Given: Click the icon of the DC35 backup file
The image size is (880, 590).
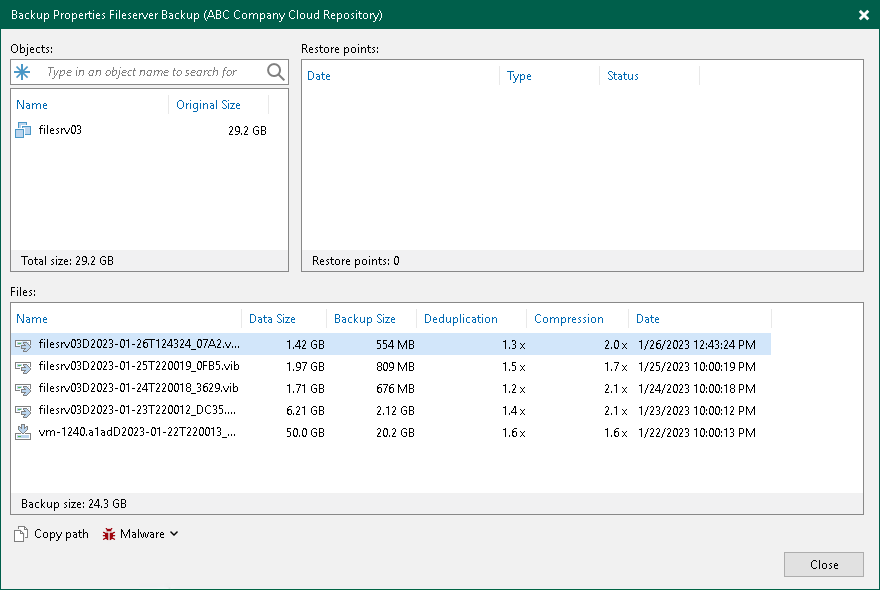Looking at the screenshot, I should pos(24,410).
